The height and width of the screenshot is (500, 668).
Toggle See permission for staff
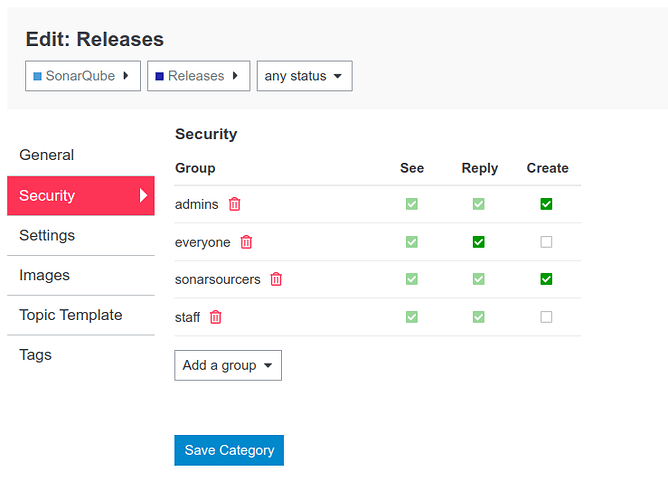(x=412, y=317)
